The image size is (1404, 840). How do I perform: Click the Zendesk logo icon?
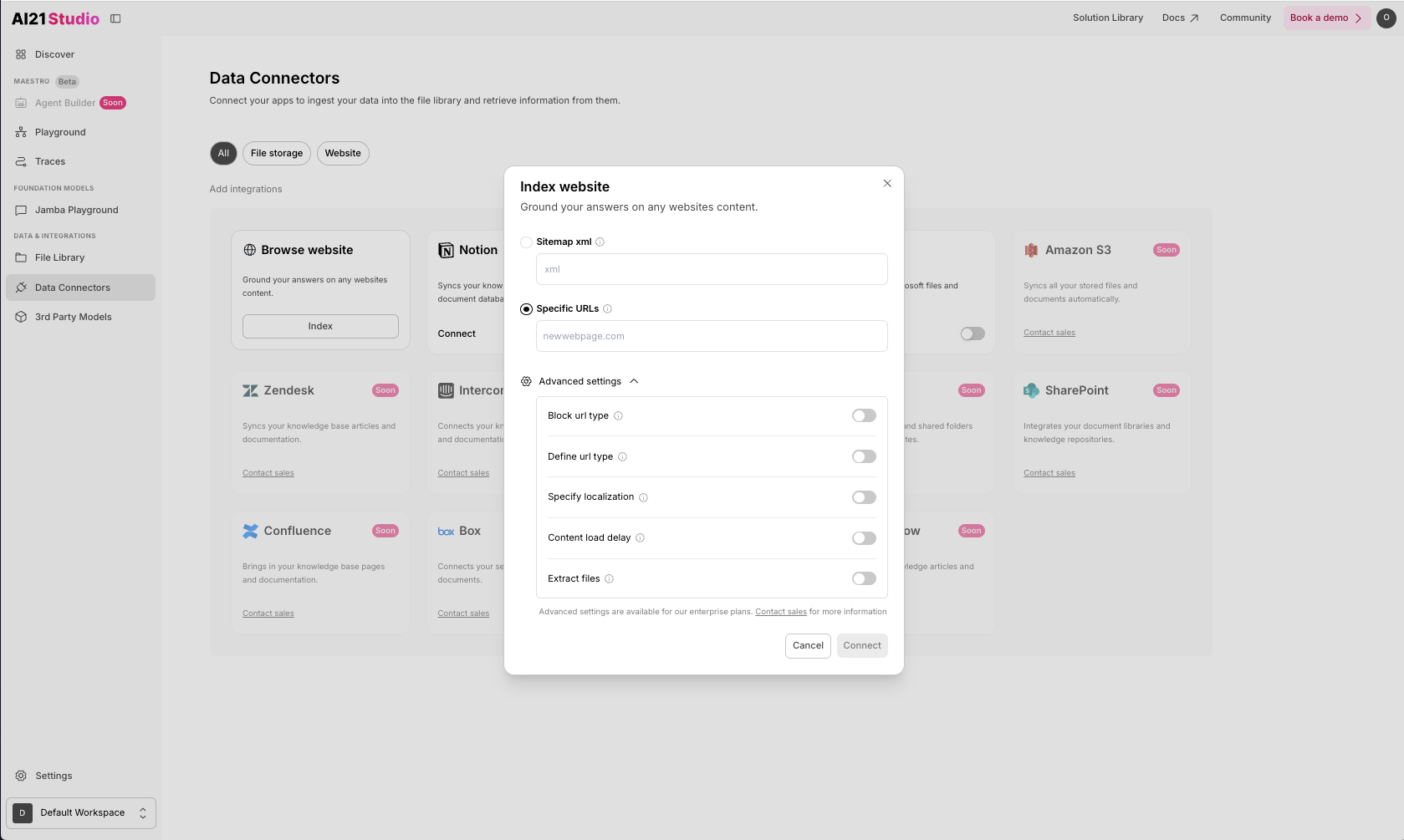[250, 390]
